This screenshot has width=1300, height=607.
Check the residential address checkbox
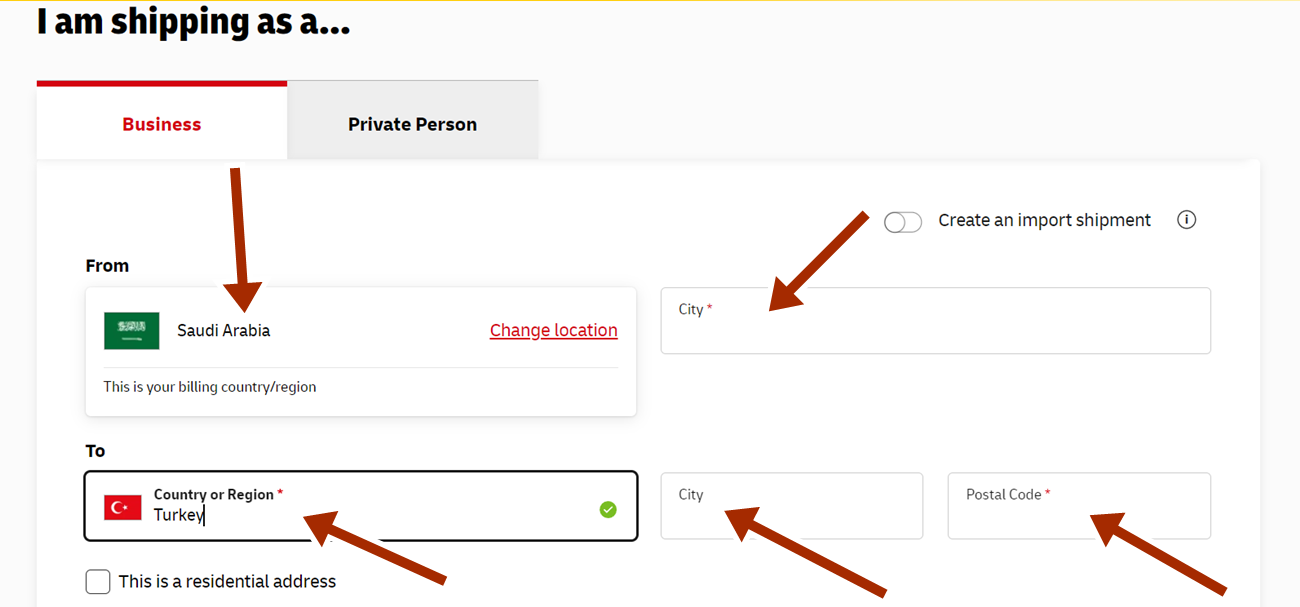tap(98, 581)
